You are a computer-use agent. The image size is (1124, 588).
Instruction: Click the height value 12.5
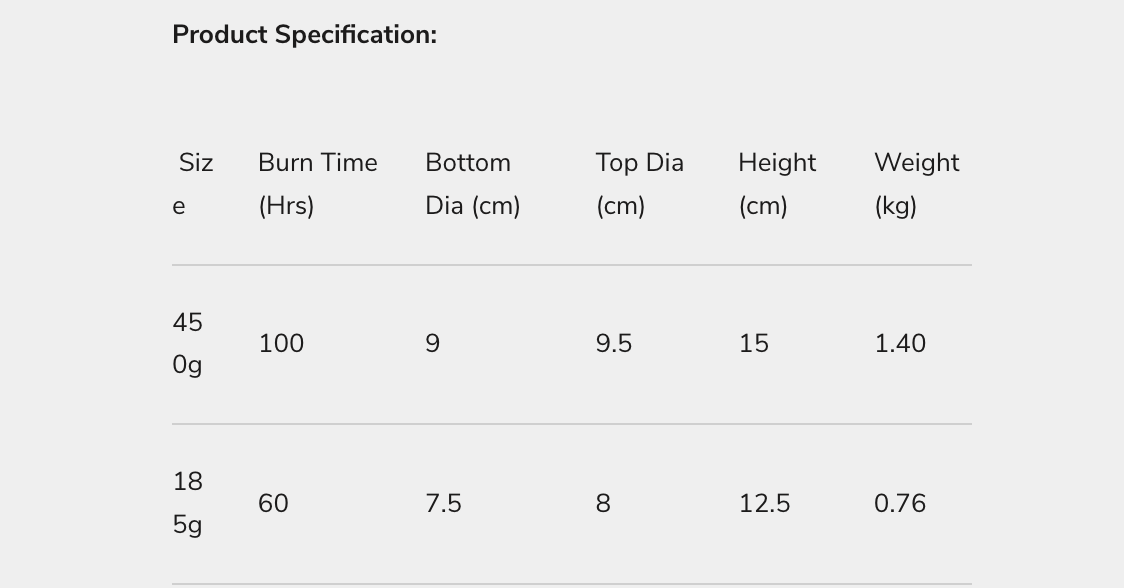click(765, 503)
